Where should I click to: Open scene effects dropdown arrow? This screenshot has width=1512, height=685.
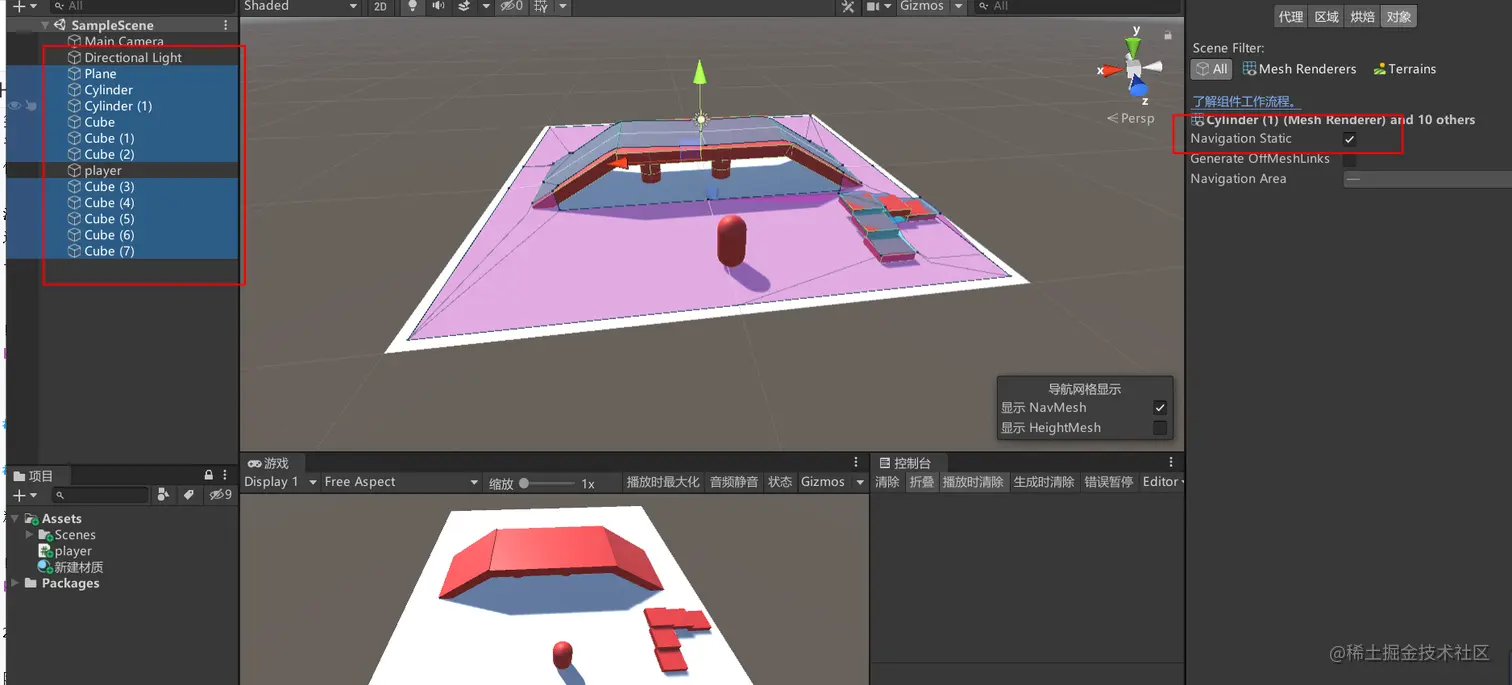pyautogui.click(x=486, y=7)
